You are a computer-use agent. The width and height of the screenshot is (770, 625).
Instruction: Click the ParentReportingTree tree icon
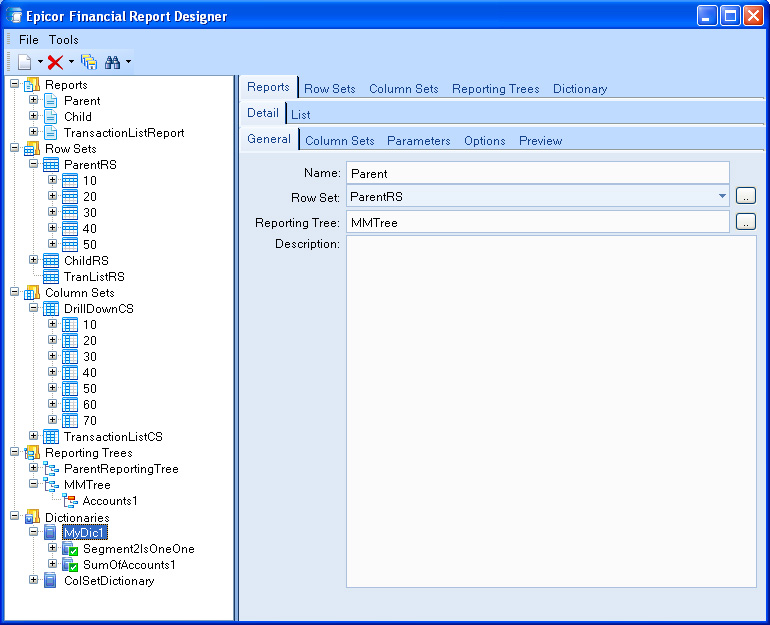click(x=51, y=469)
